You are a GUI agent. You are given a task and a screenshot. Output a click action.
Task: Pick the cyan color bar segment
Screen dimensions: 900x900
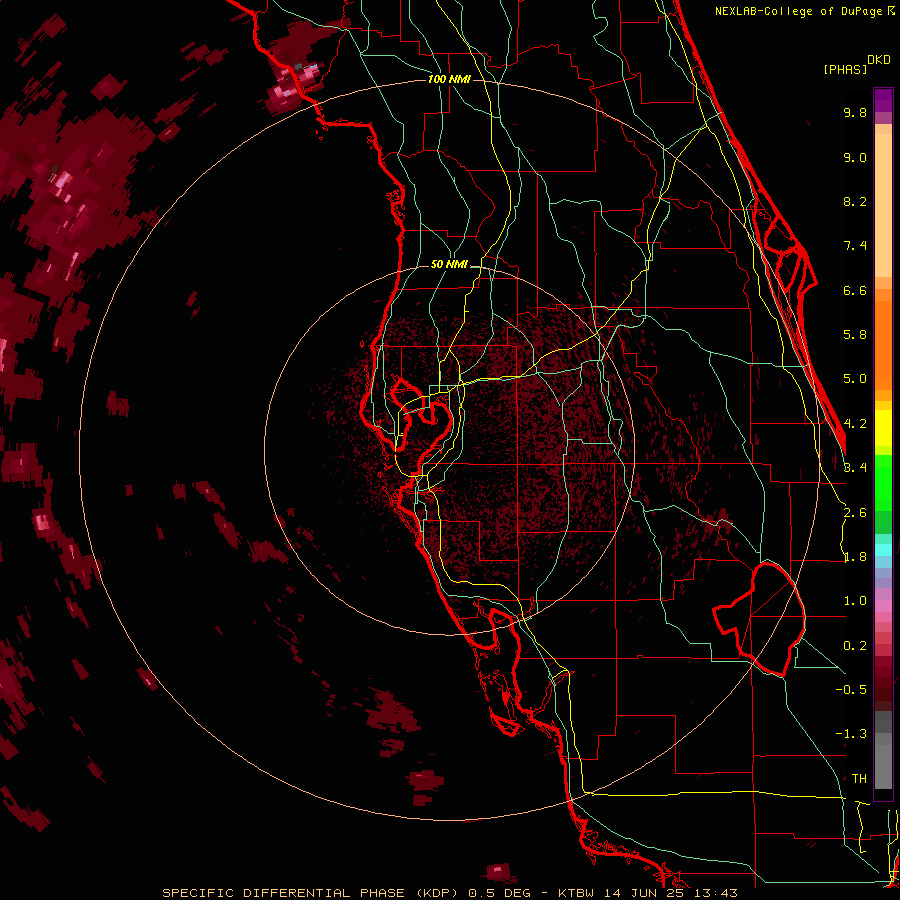pyautogui.click(x=883, y=550)
